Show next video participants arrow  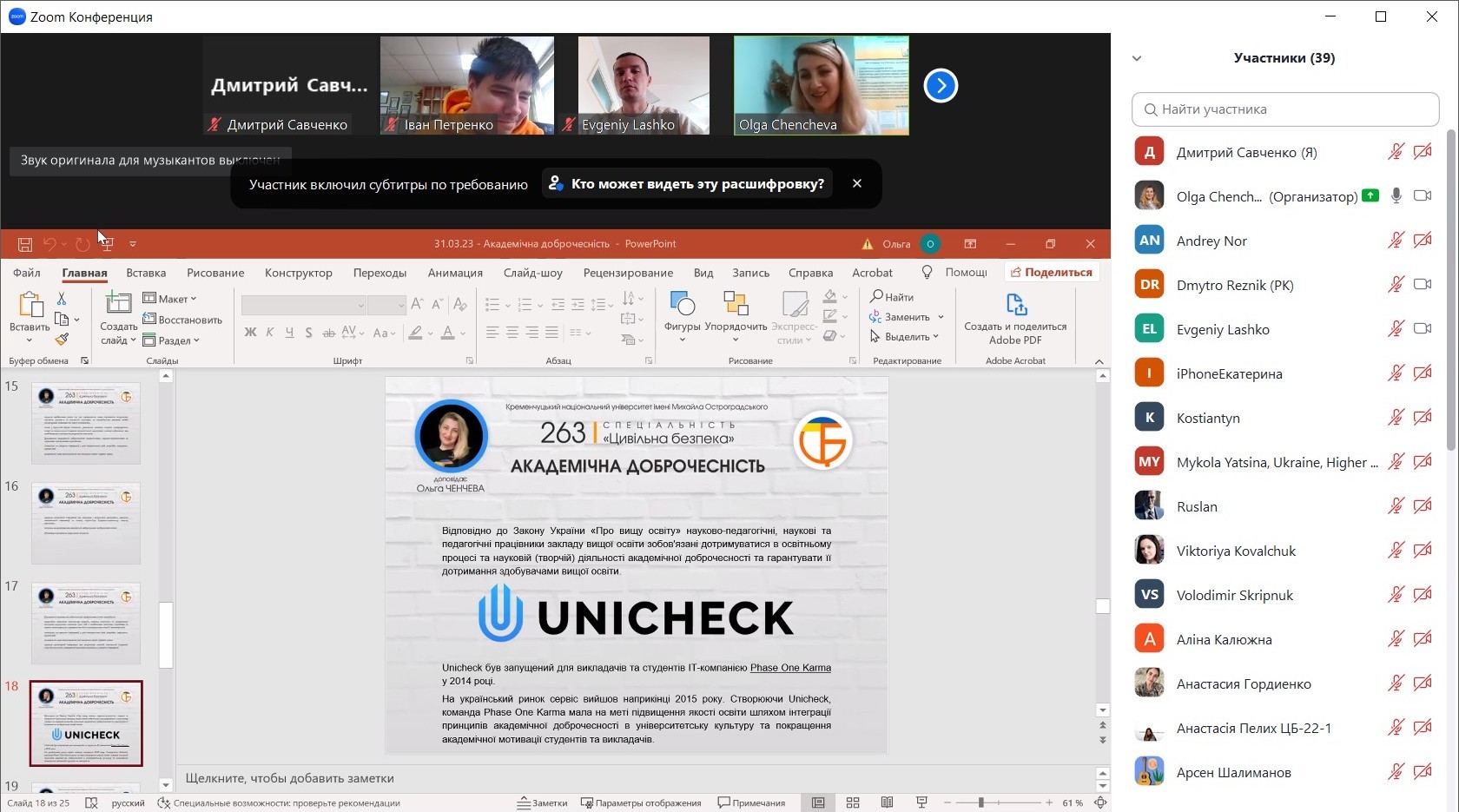[941, 85]
